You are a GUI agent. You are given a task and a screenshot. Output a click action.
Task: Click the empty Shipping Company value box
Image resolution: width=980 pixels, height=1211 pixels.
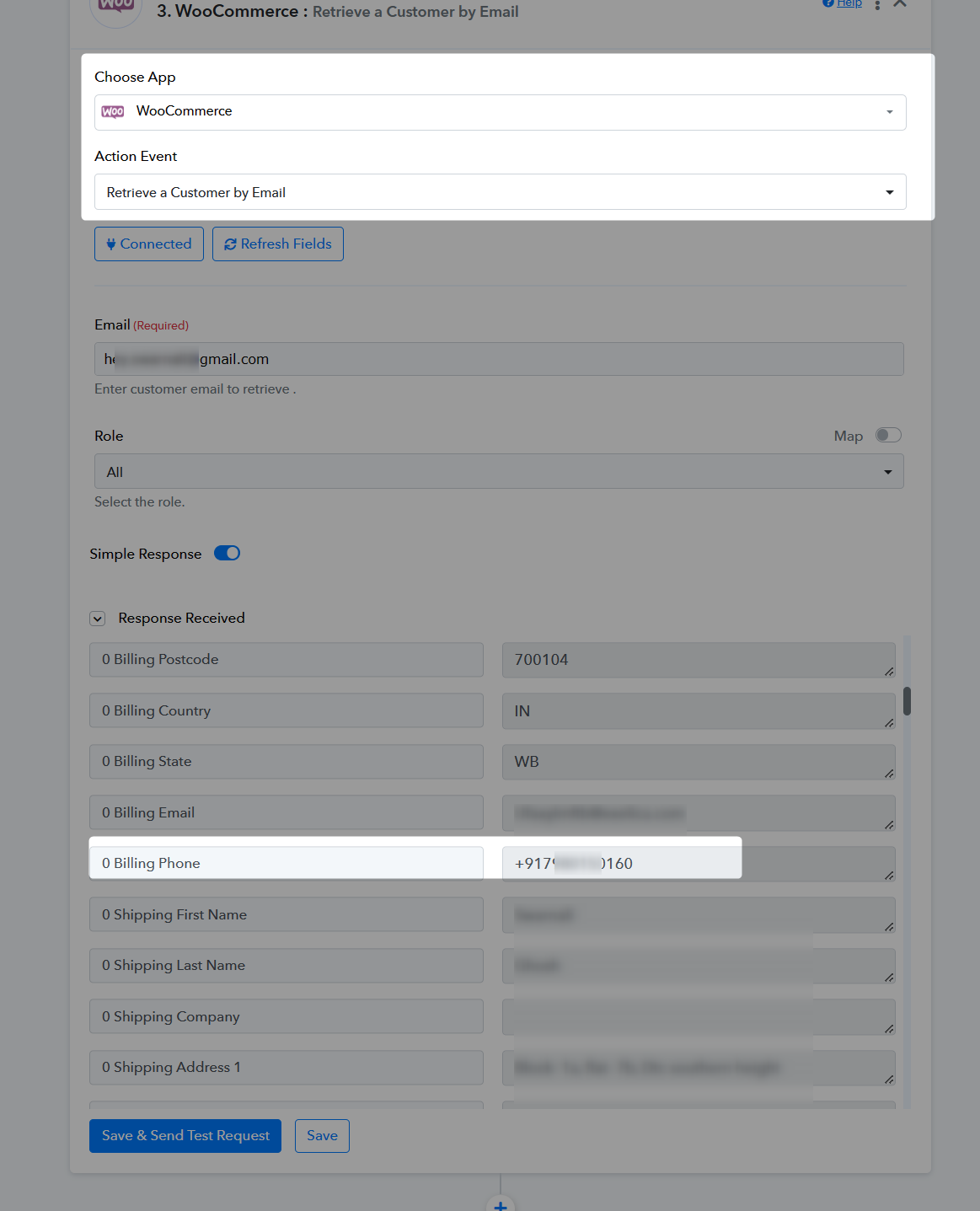tap(699, 1017)
